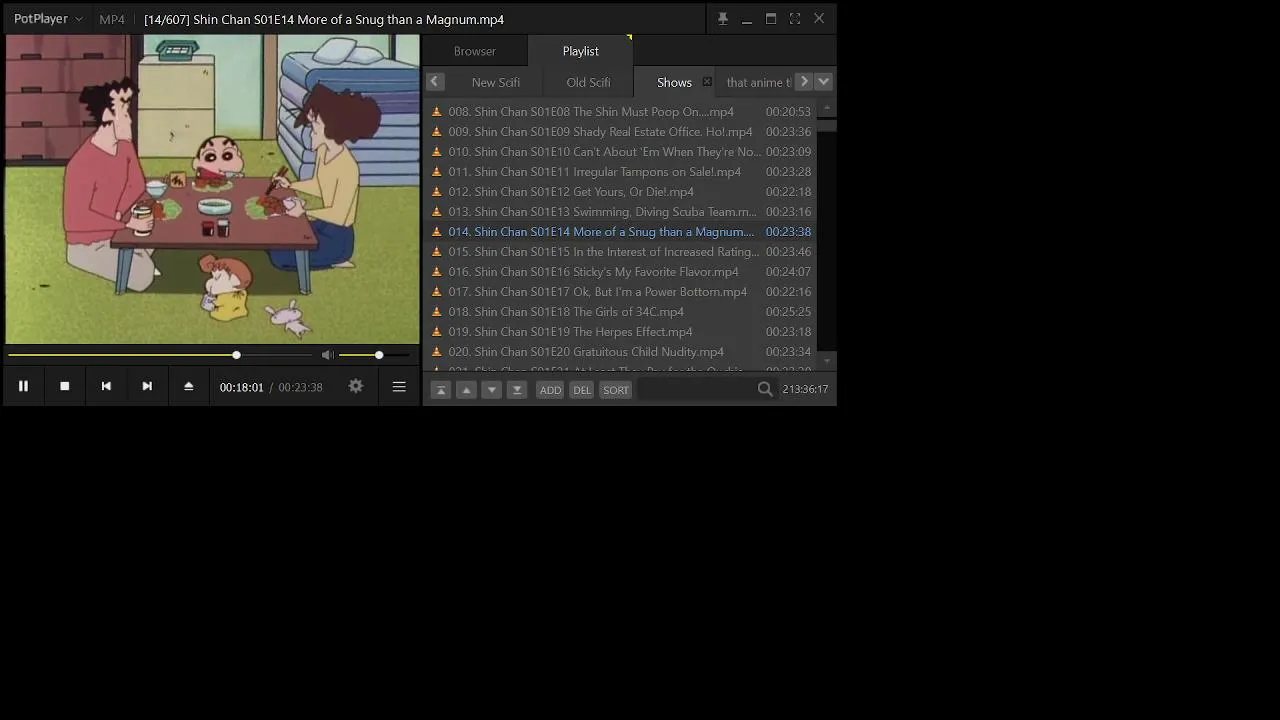The image size is (1280, 720).
Task: Select playing episode 014 More of a Snug
Action: coord(621,232)
